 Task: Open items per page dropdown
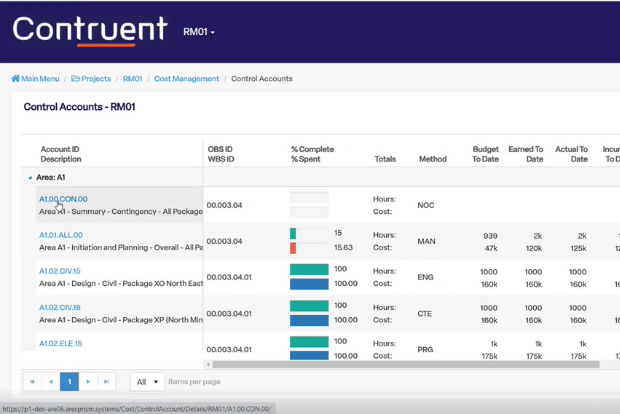point(147,382)
